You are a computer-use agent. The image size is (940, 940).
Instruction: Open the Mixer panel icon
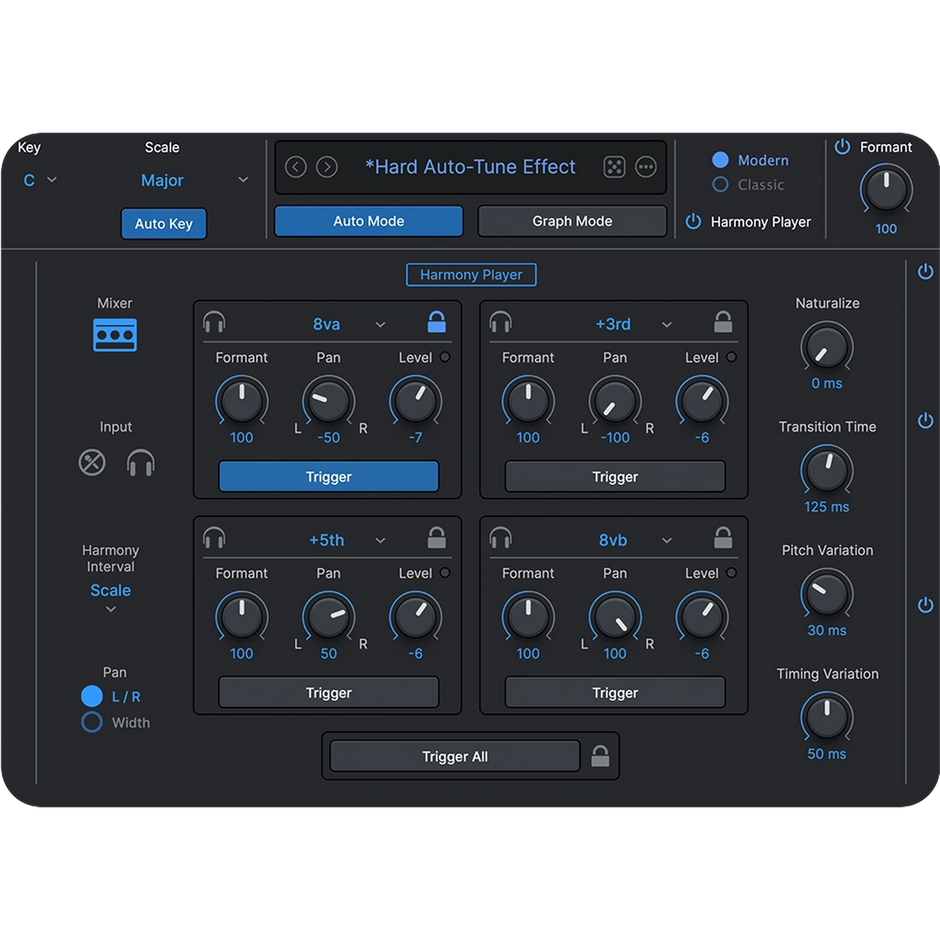click(x=115, y=334)
